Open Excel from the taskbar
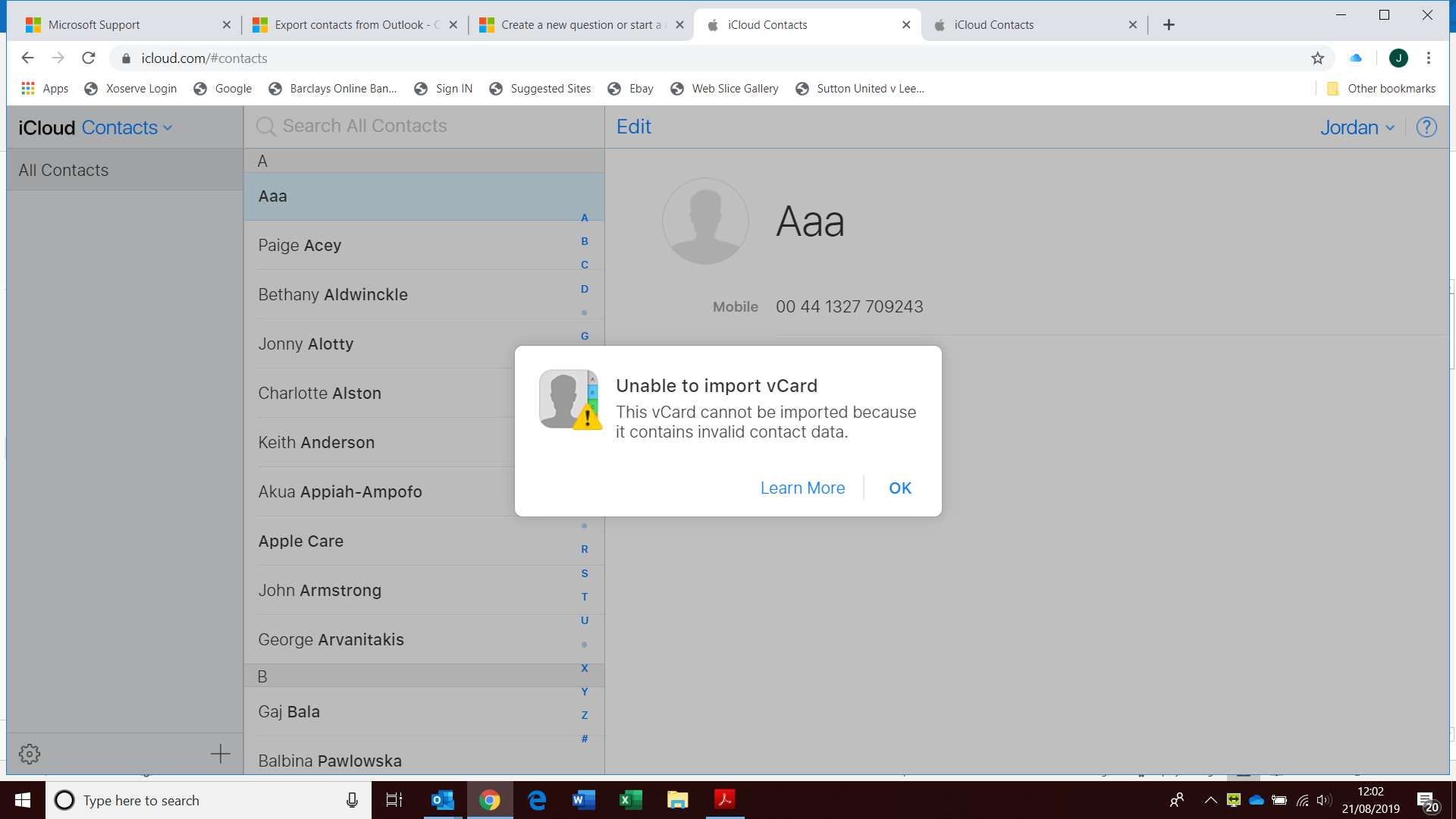Screen dimensions: 1456x819 630,800
